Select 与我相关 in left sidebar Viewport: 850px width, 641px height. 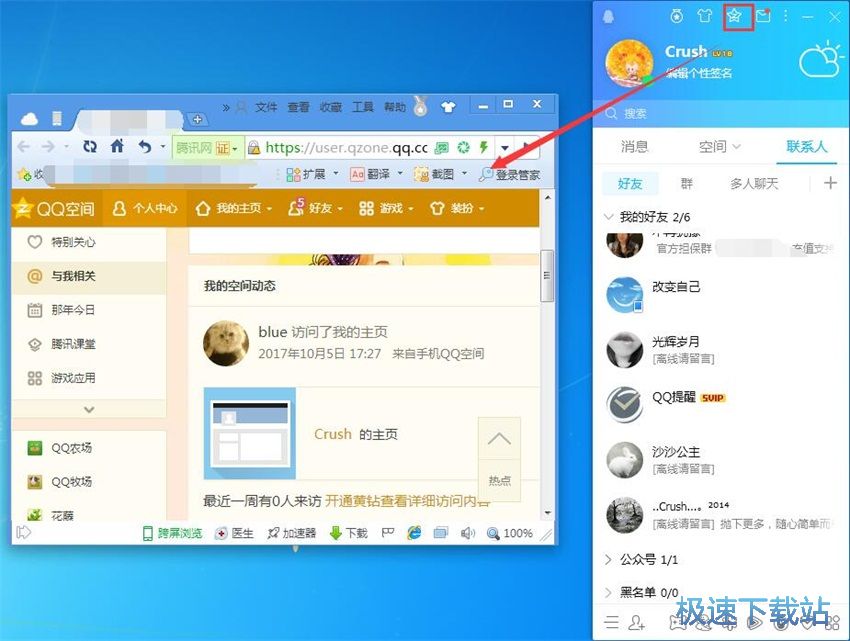click(x=89, y=276)
